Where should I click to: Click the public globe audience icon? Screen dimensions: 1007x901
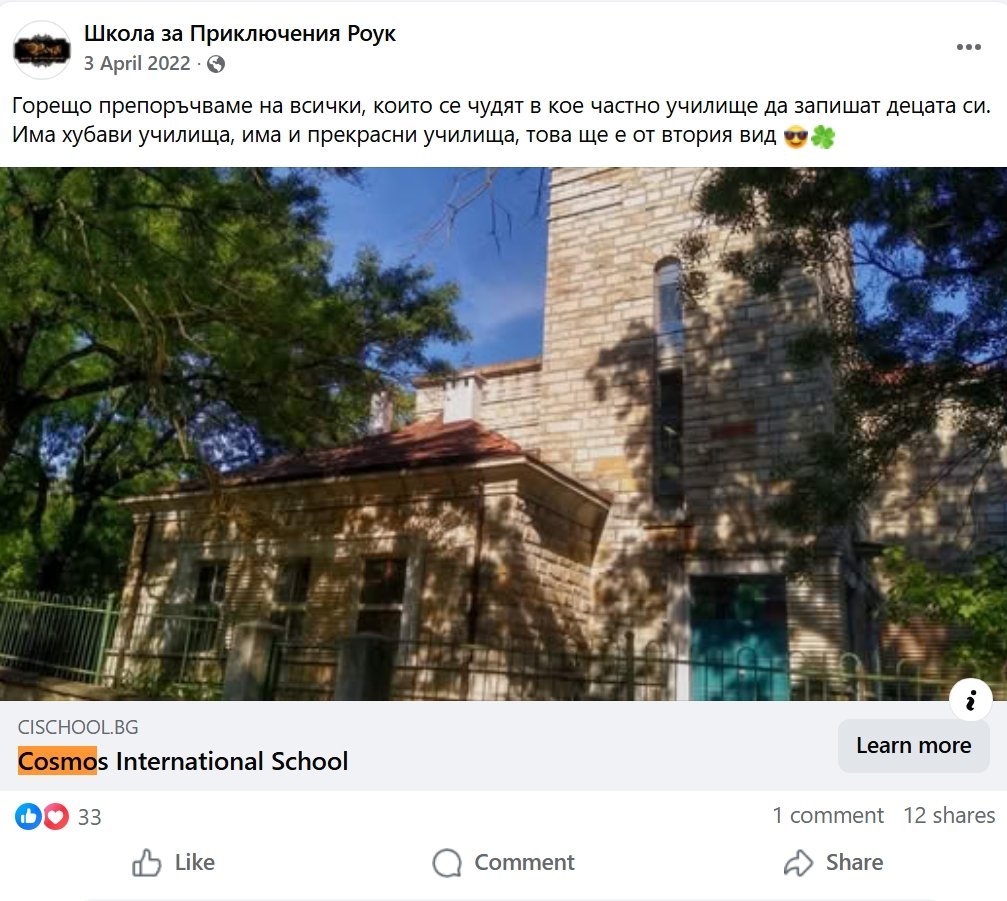pos(216,64)
